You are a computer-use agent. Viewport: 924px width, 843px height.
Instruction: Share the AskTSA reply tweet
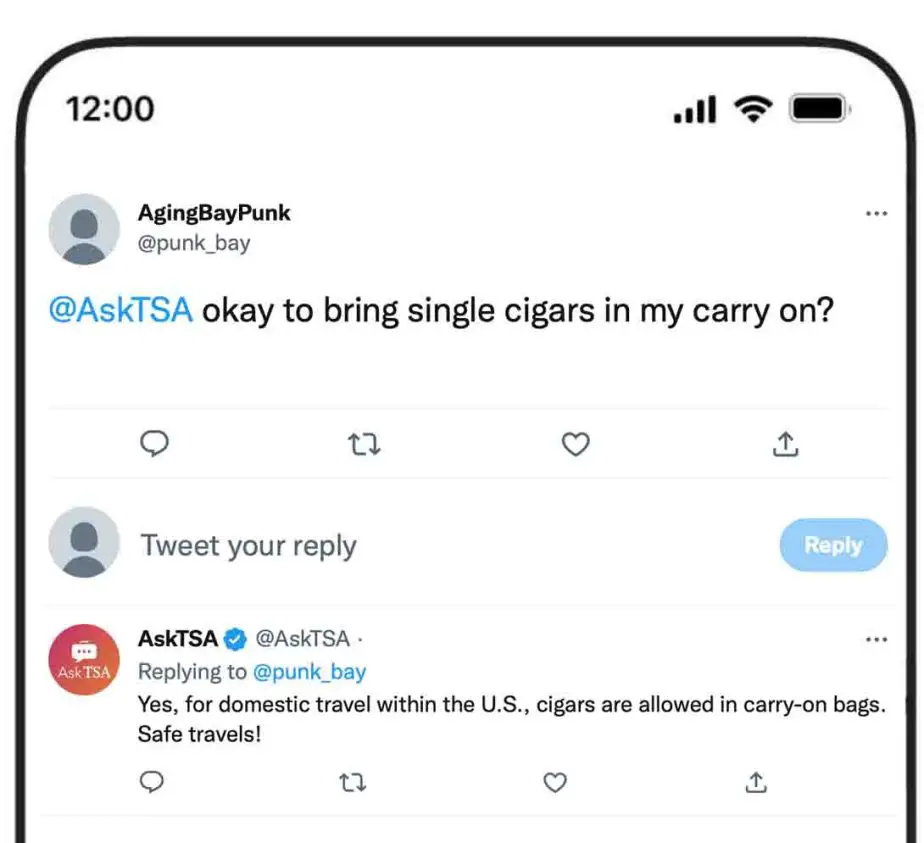point(756,782)
